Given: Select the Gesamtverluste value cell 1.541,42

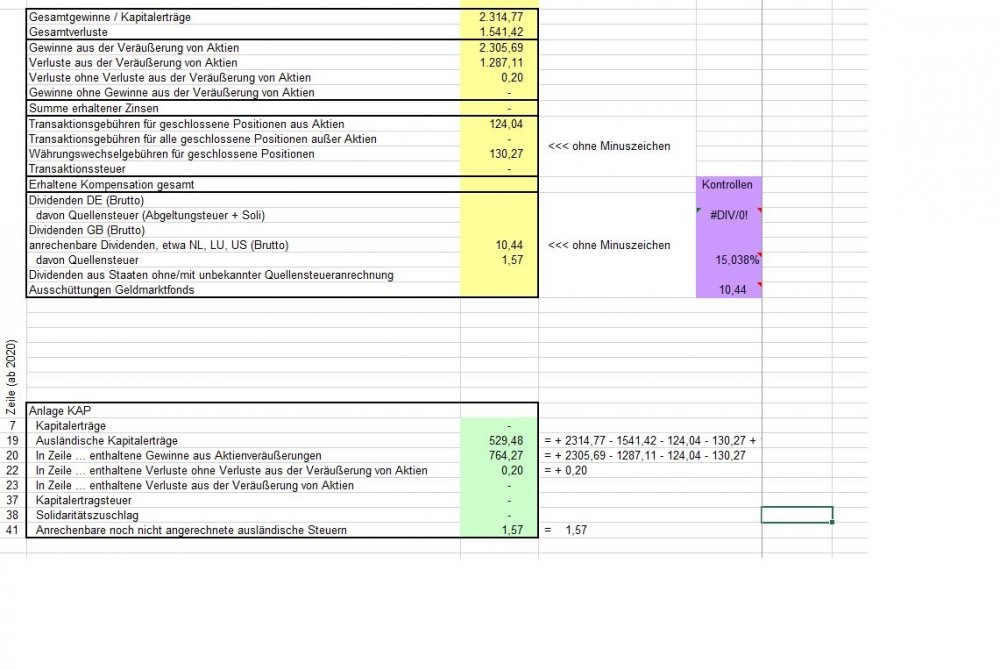Looking at the screenshot, I should pos(498,32).
